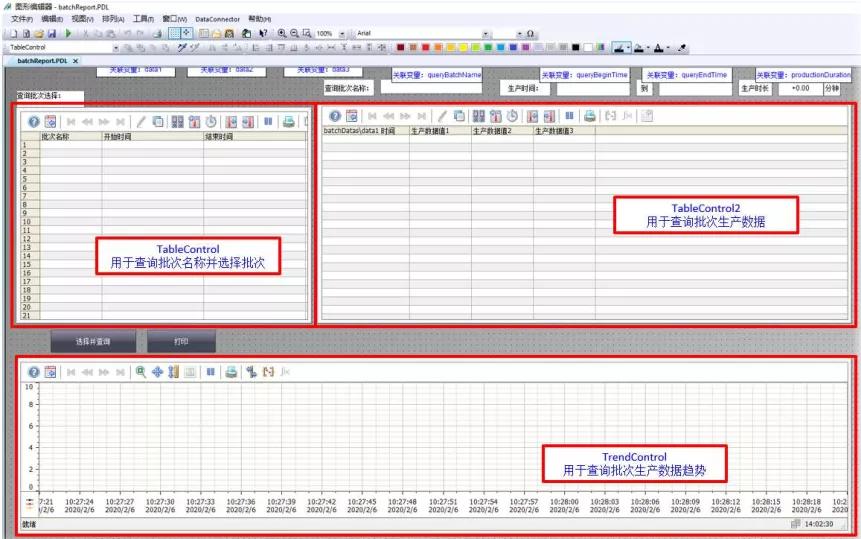This screenshot has height=539, width=861.
Task: Click select time range clock icon in TableControl
Action: pos(211,122)
